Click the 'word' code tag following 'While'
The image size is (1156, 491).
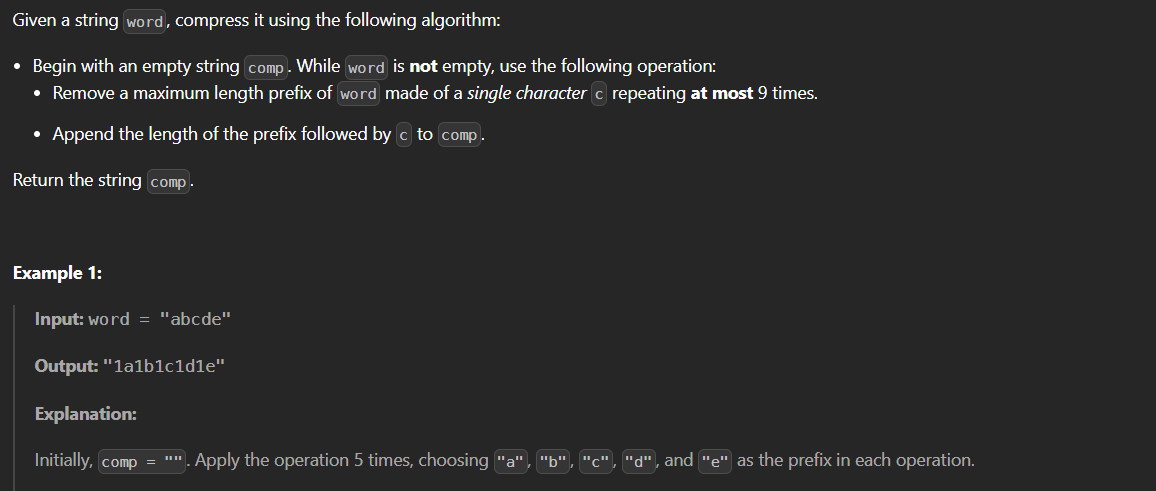pyautogui.click(x=366, y=67)
